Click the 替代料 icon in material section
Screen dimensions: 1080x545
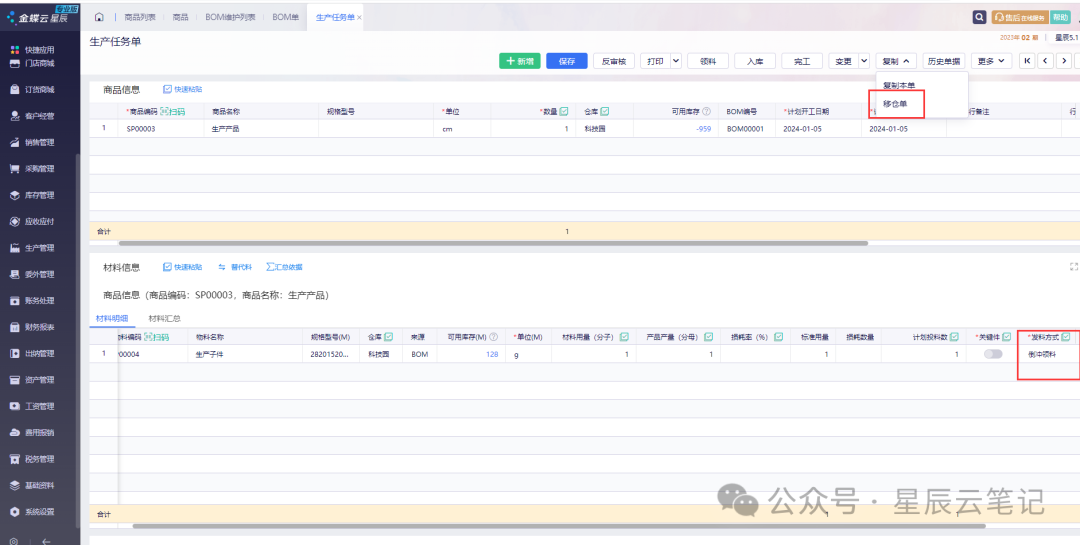222,267
